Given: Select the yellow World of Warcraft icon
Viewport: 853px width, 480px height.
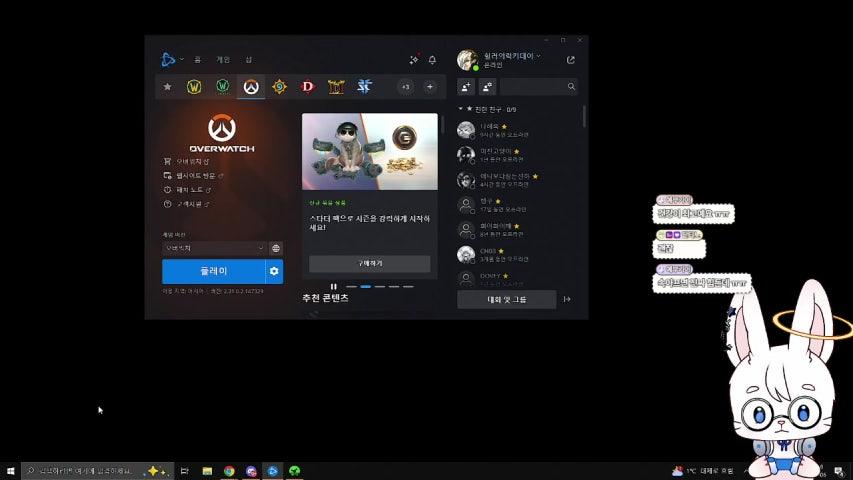Looking at the screenshot, I should 194,87.
